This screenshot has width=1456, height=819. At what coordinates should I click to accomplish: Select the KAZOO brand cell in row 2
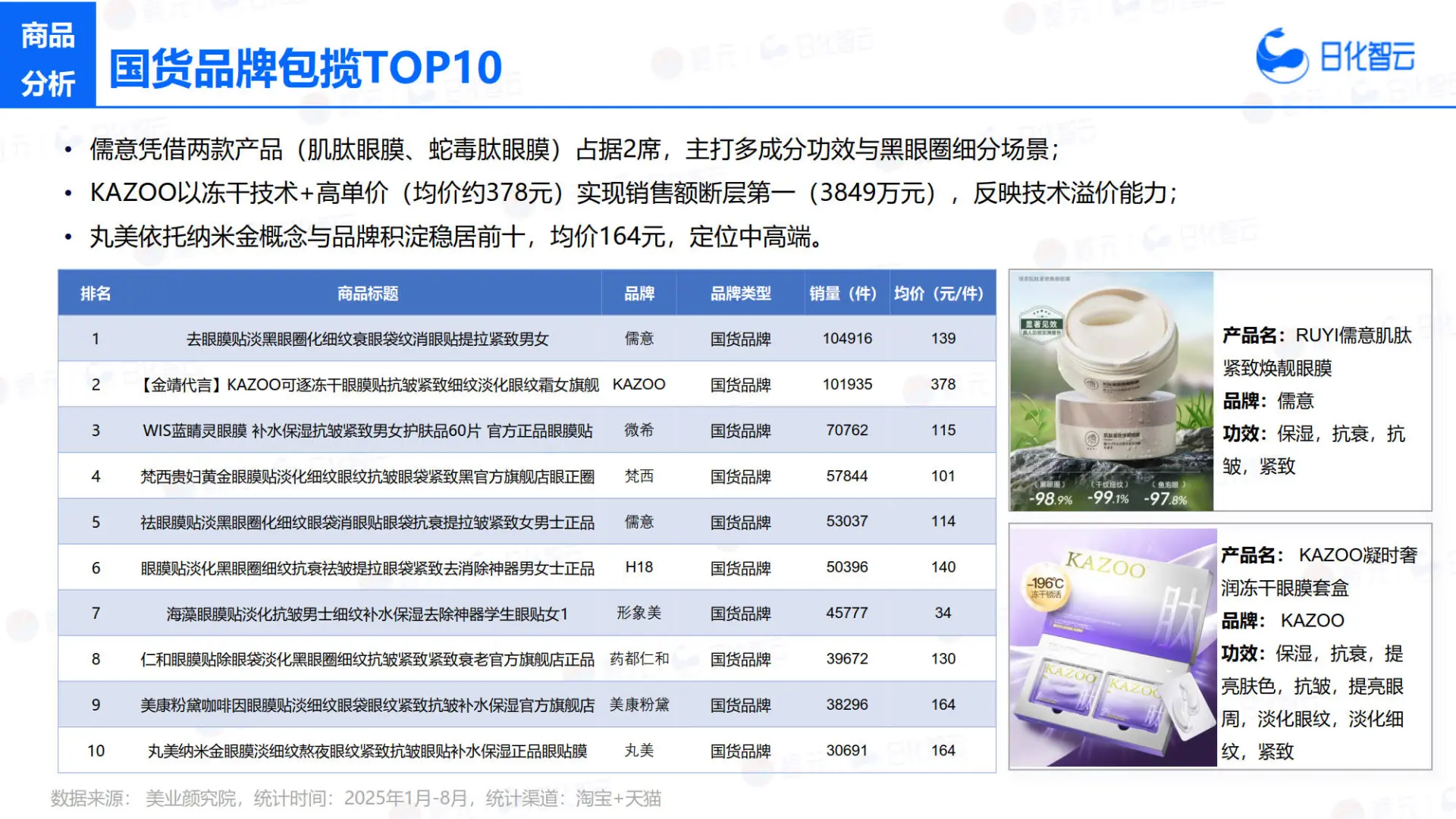click(639, 384)
